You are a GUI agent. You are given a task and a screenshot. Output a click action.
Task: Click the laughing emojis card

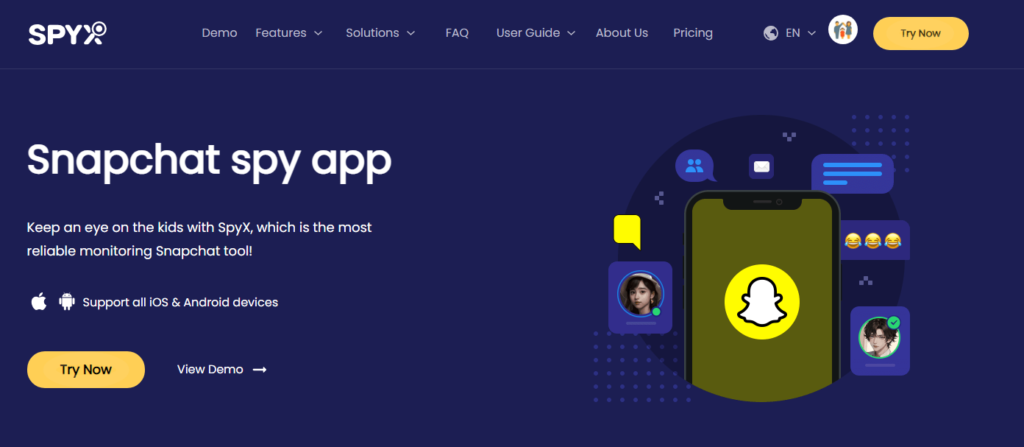(x=873, y=240)
